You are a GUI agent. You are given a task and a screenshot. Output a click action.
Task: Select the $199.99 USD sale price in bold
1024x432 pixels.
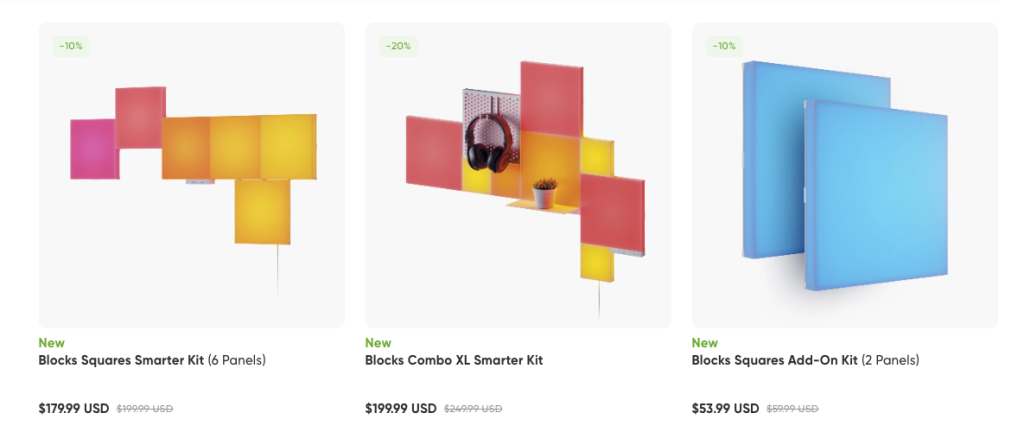[x=400, y=408]
